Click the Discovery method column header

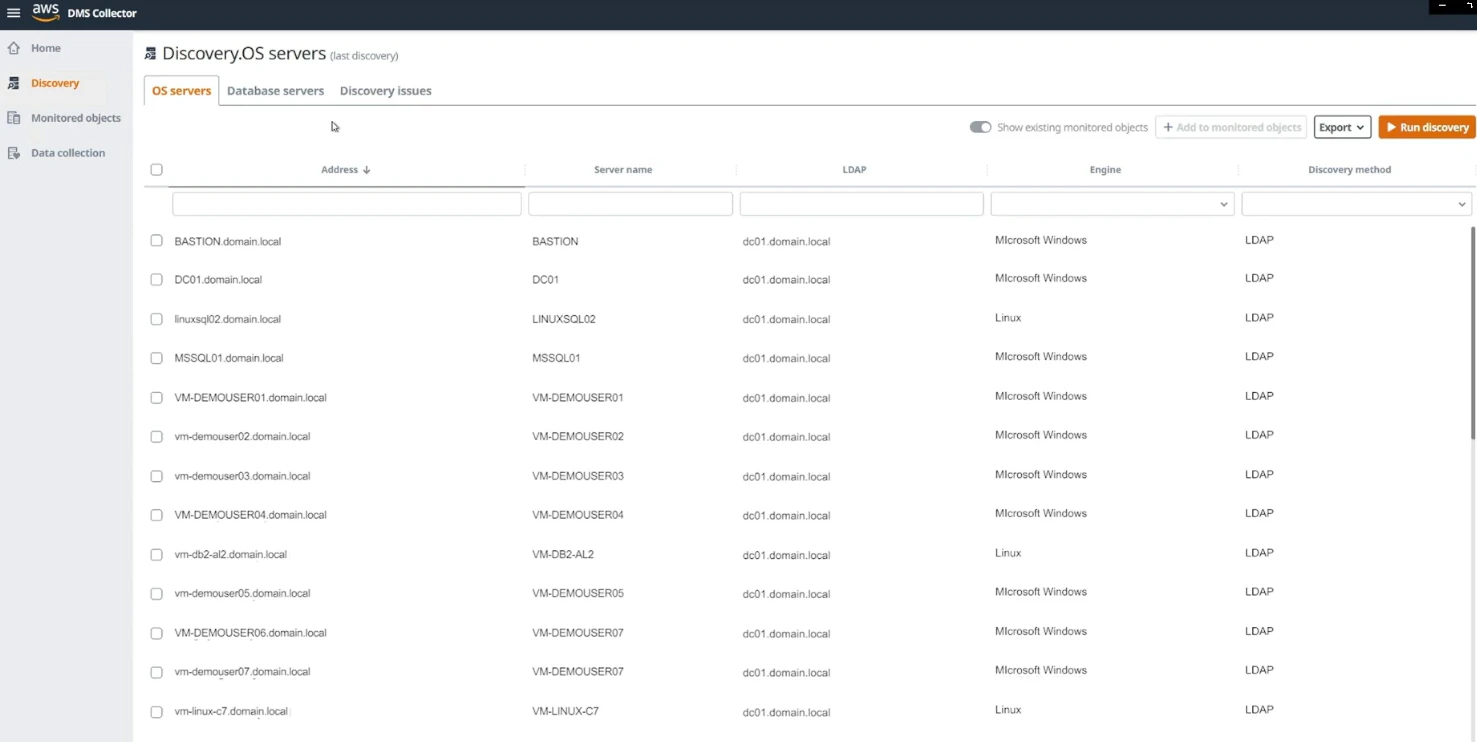(1349, 170)
